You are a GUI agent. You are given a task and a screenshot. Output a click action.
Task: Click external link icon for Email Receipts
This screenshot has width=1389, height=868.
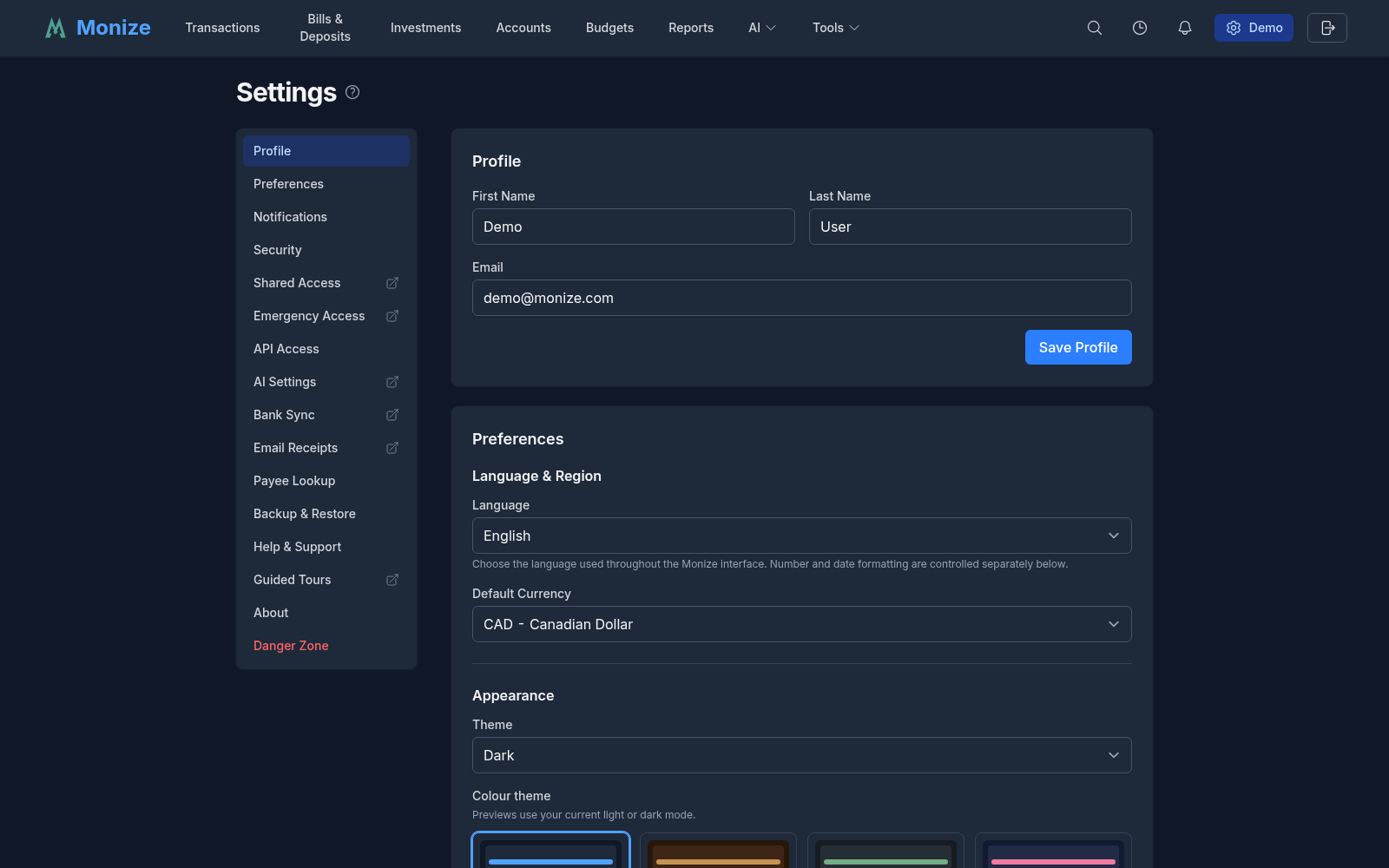(x=392, y=448)
